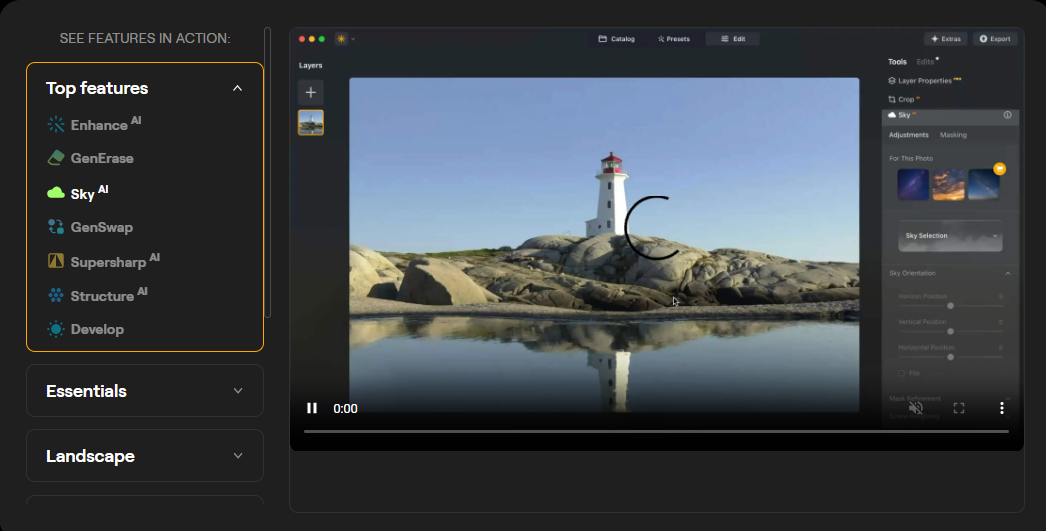The height and width of the screenshot is (531, 1046).
Task: Open the GenErase eraser icon
Action: point(56,158)
